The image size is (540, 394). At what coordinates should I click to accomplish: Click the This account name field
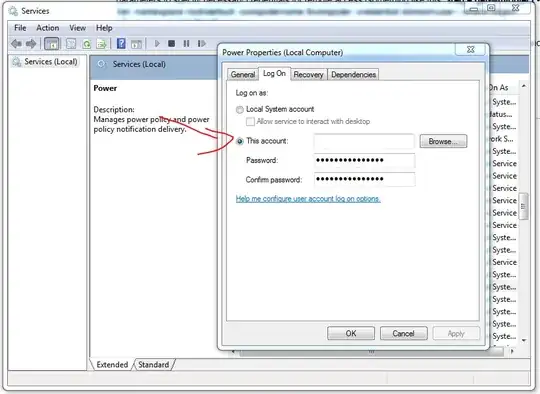(x=364, y=141)
